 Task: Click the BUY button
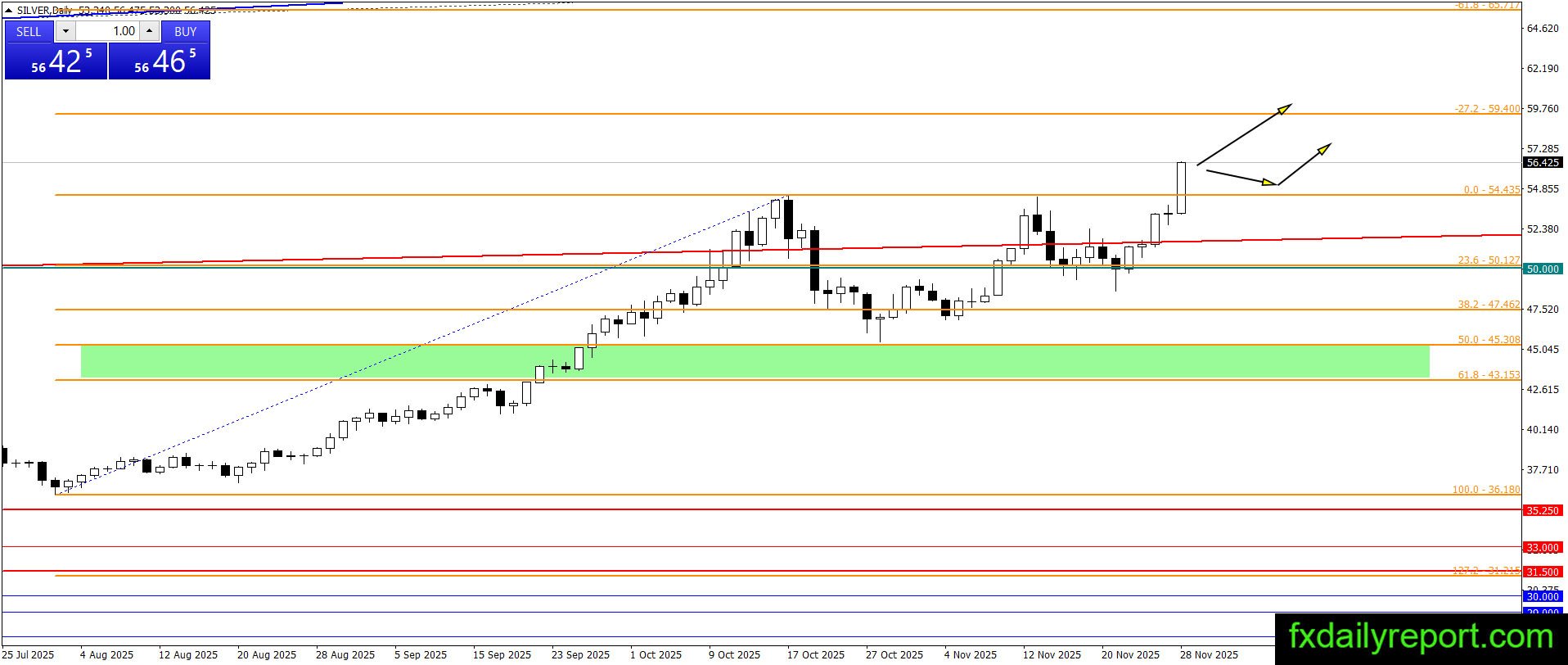186,31
